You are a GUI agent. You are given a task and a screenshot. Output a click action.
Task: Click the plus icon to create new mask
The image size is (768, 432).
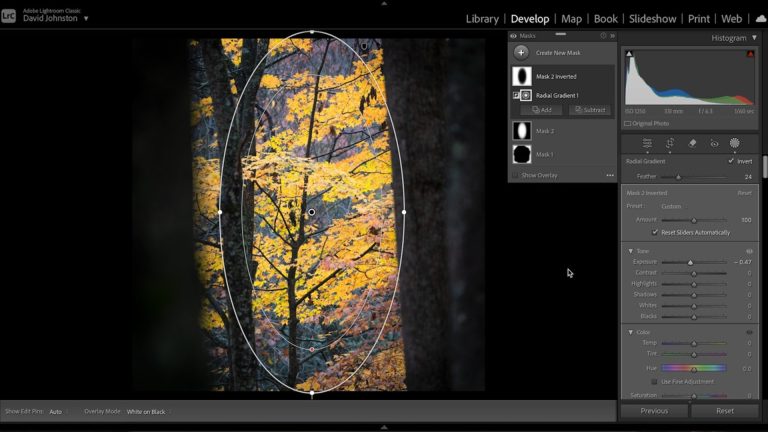point(521,52)
